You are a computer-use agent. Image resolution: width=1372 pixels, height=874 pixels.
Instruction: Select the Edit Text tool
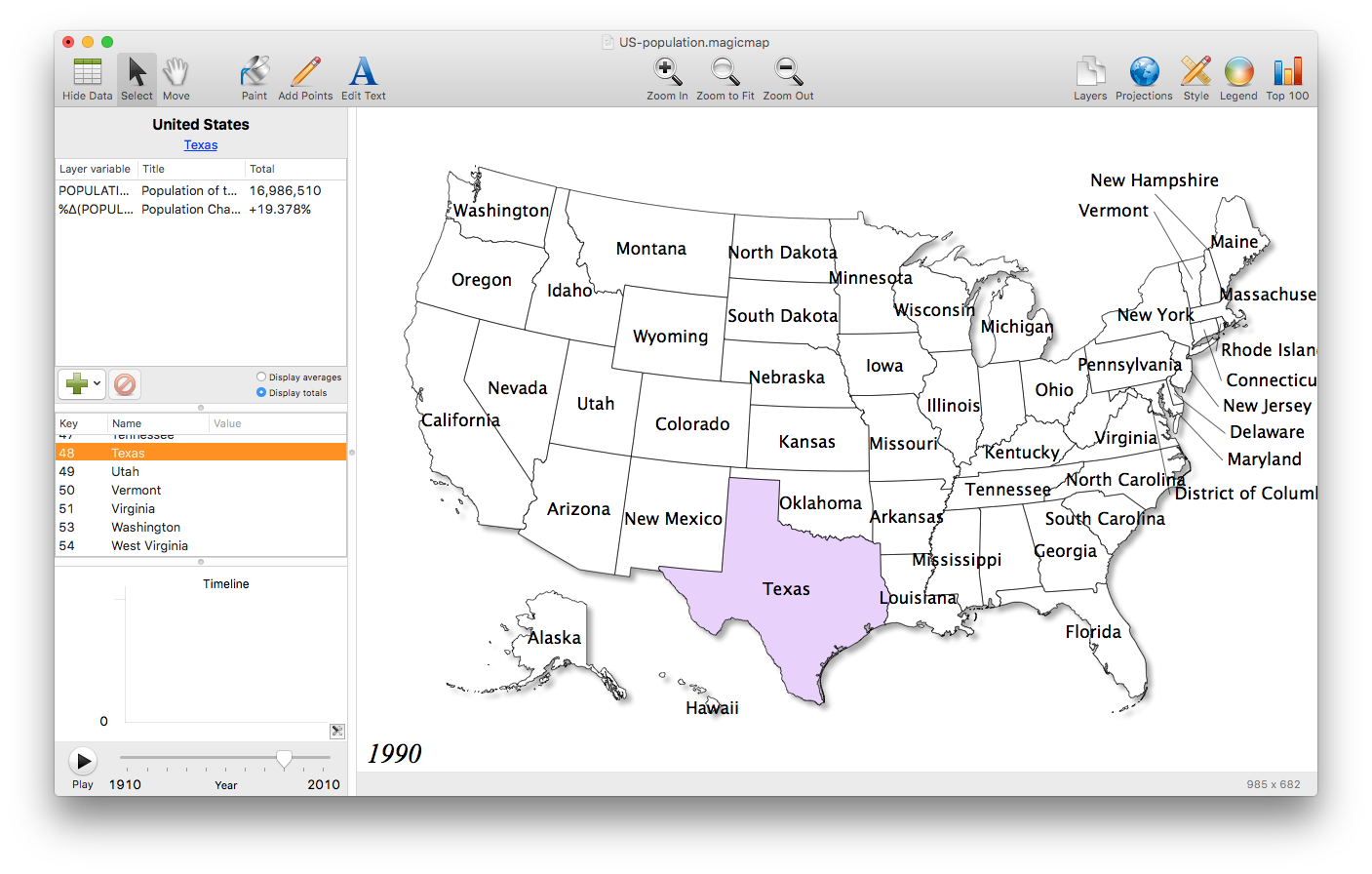click(x=363, y=78)
